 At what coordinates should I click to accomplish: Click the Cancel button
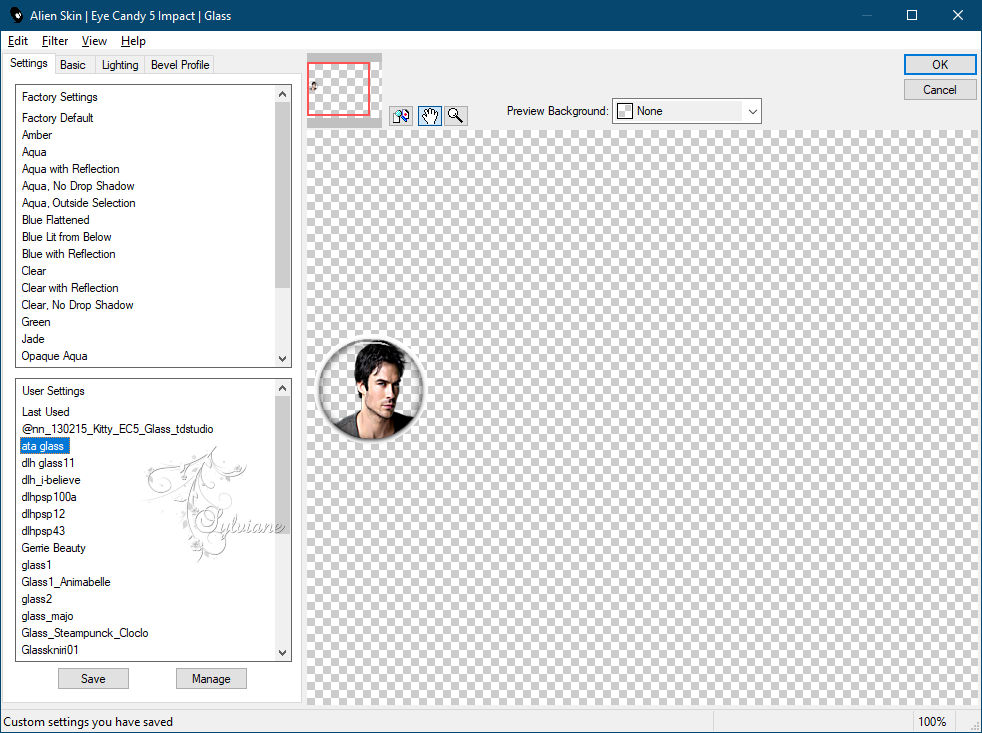coord(939,90)
